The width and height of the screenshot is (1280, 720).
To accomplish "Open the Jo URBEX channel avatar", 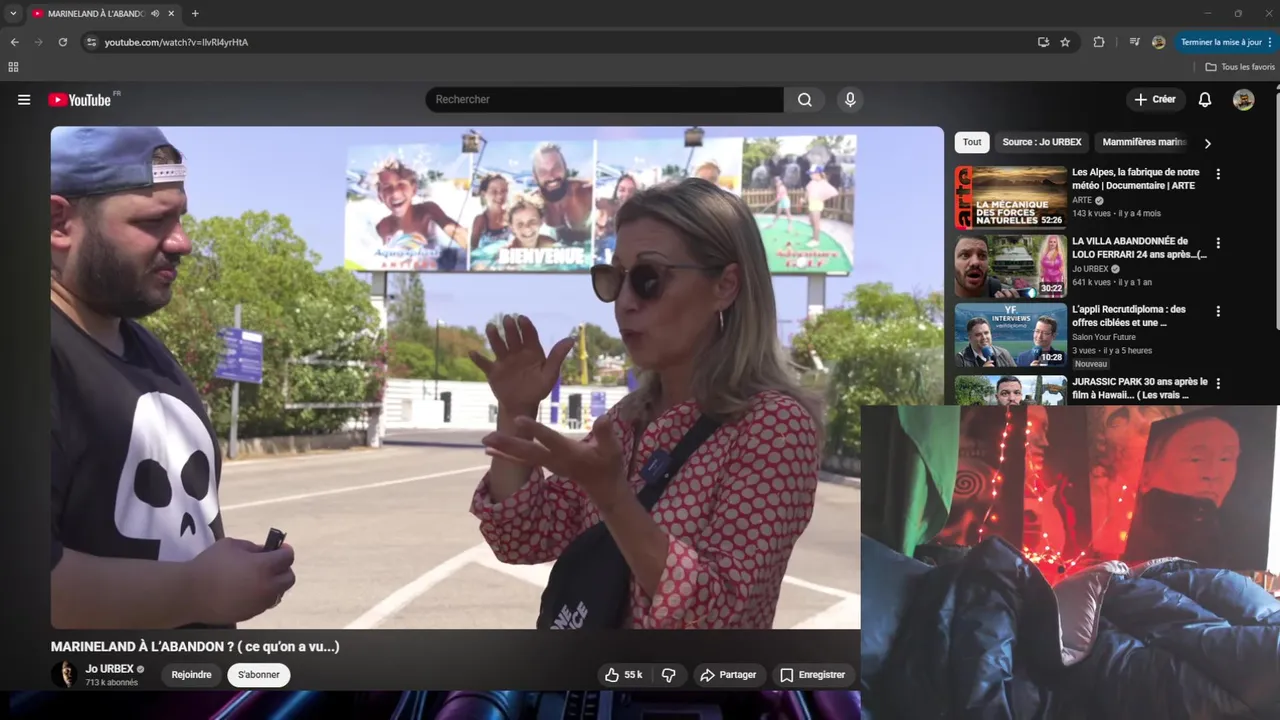I will tap(65, 674).
